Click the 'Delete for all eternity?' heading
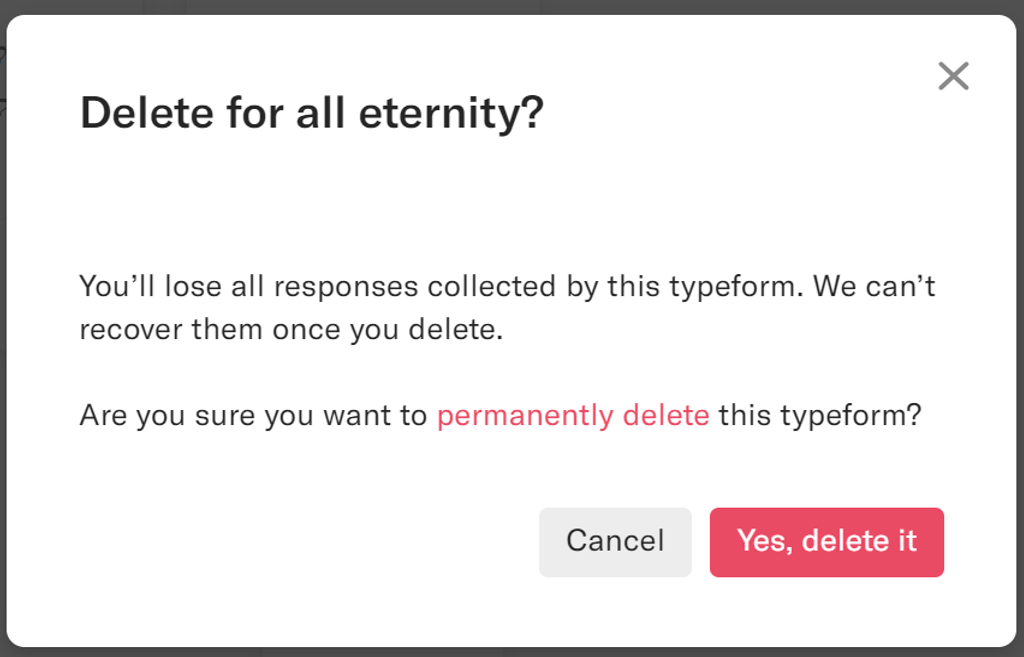Image resolution: width=1024 pixels, height=657 pixels. (310, 112)
